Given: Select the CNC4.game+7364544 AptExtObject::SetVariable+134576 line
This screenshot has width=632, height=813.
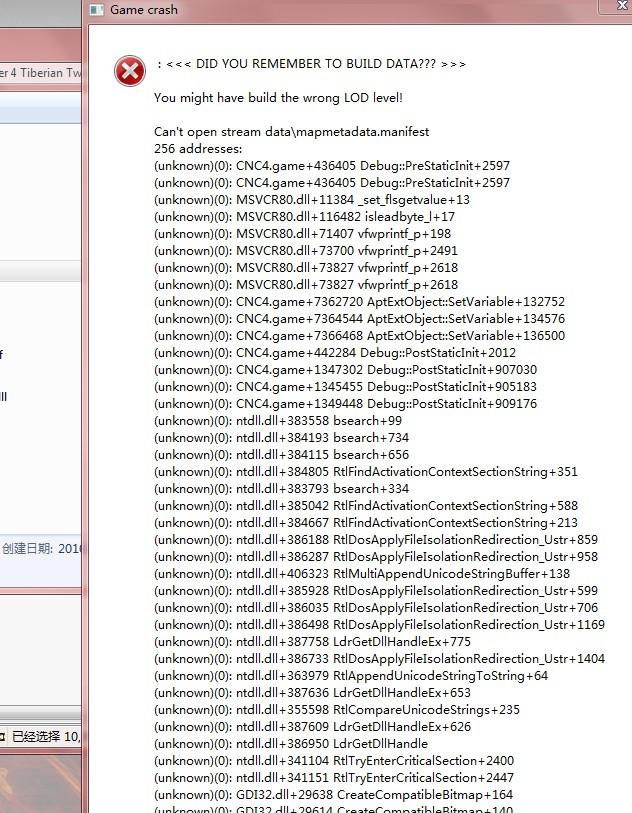Looking at the screenshot, I should (x=359, y=319).
